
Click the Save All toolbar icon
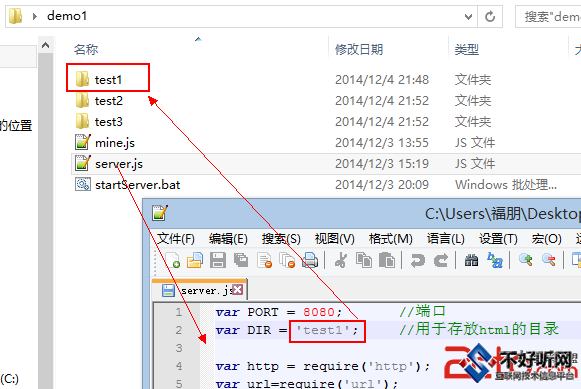point(241,260)
